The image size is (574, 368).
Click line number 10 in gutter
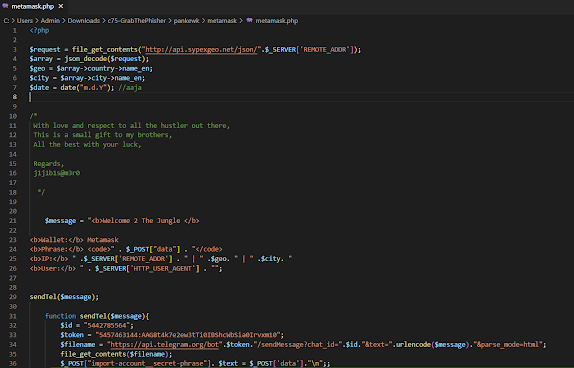13,116
